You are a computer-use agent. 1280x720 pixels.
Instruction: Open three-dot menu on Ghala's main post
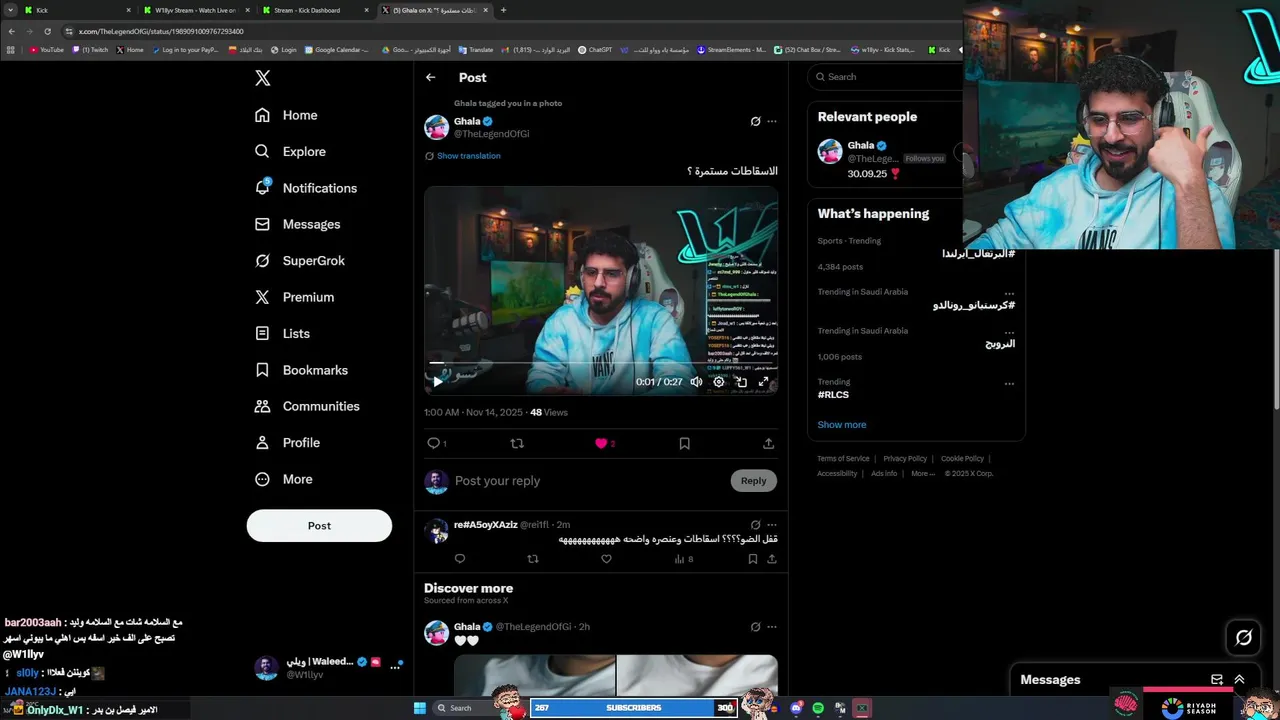pyautogui.click(x=771, y=121)
